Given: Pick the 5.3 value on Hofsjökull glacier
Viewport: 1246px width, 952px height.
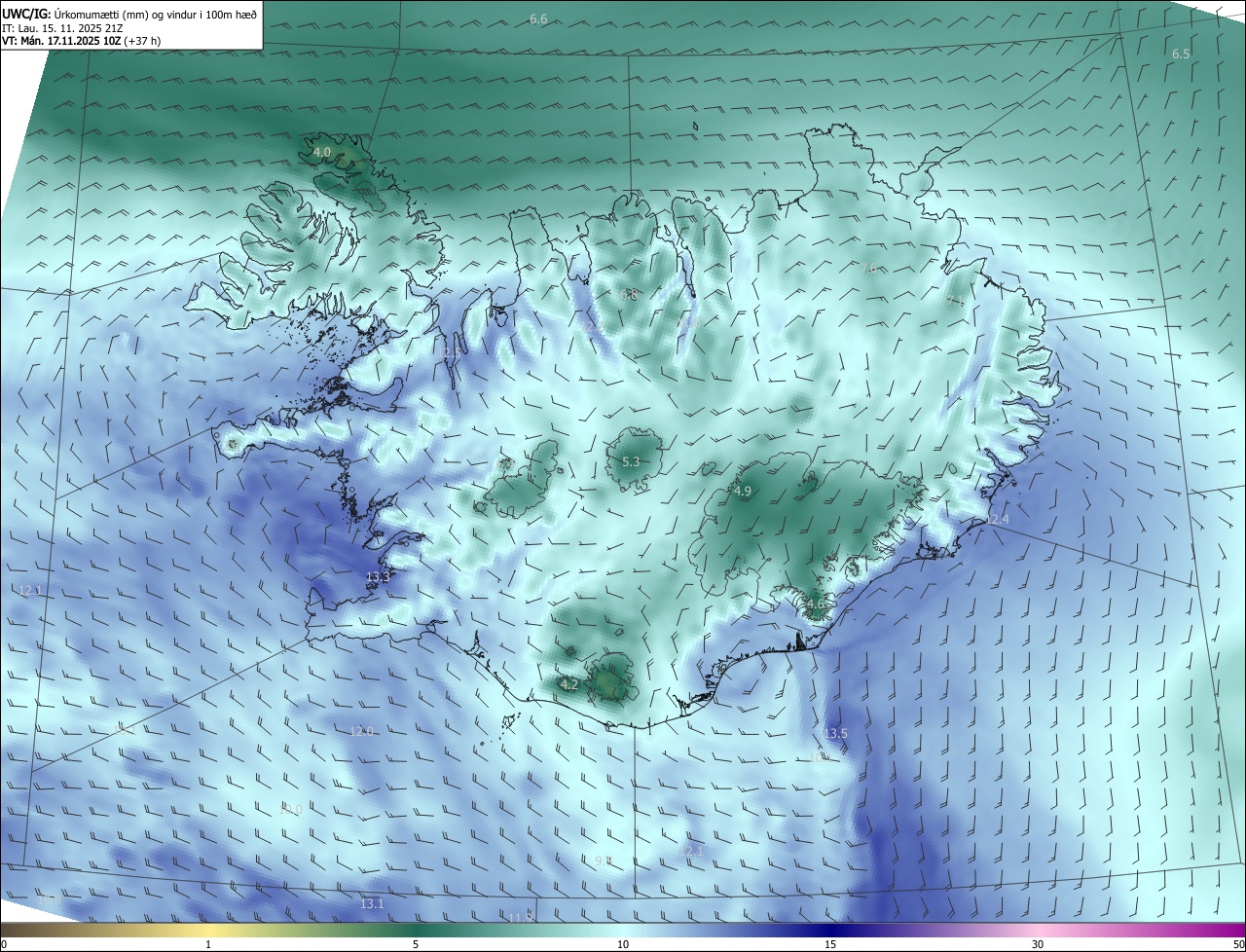Looking at the screenshot, I should (630, 461).
